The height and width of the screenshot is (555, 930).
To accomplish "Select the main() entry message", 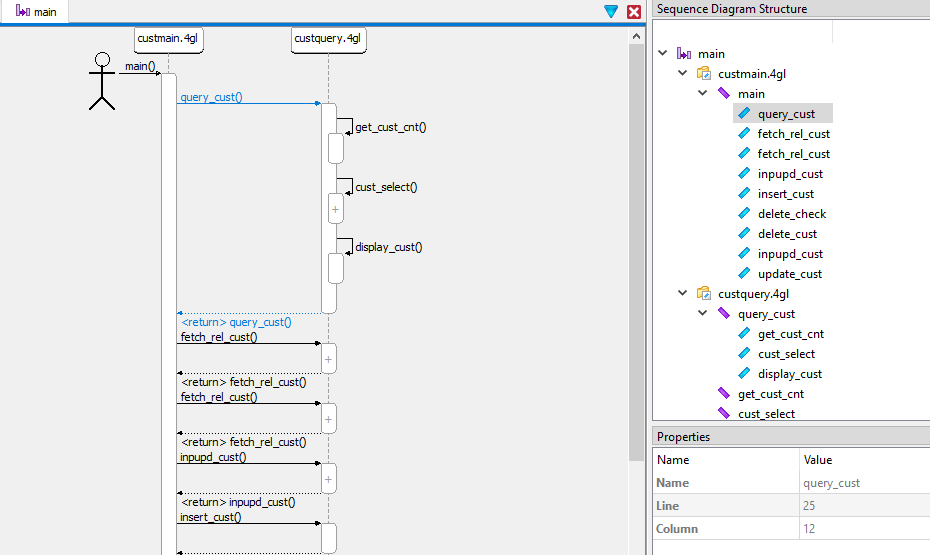I will point(140,66).
